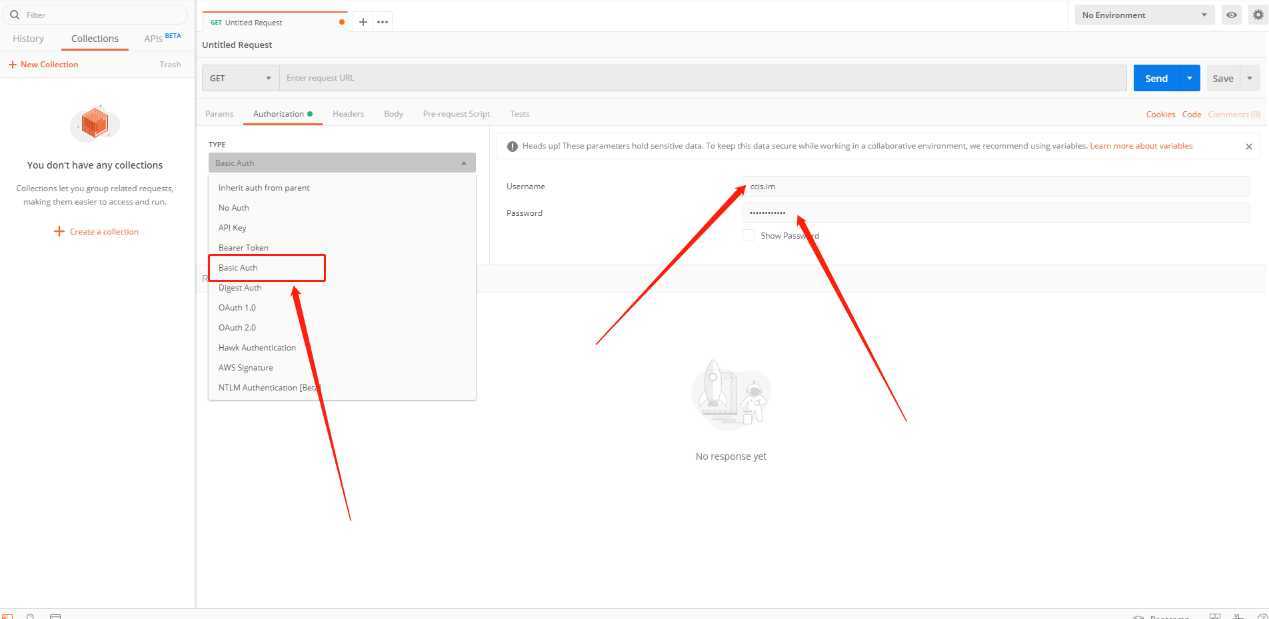Click the search magnifier icon in sidebar filter

click(x=14, y=15)
